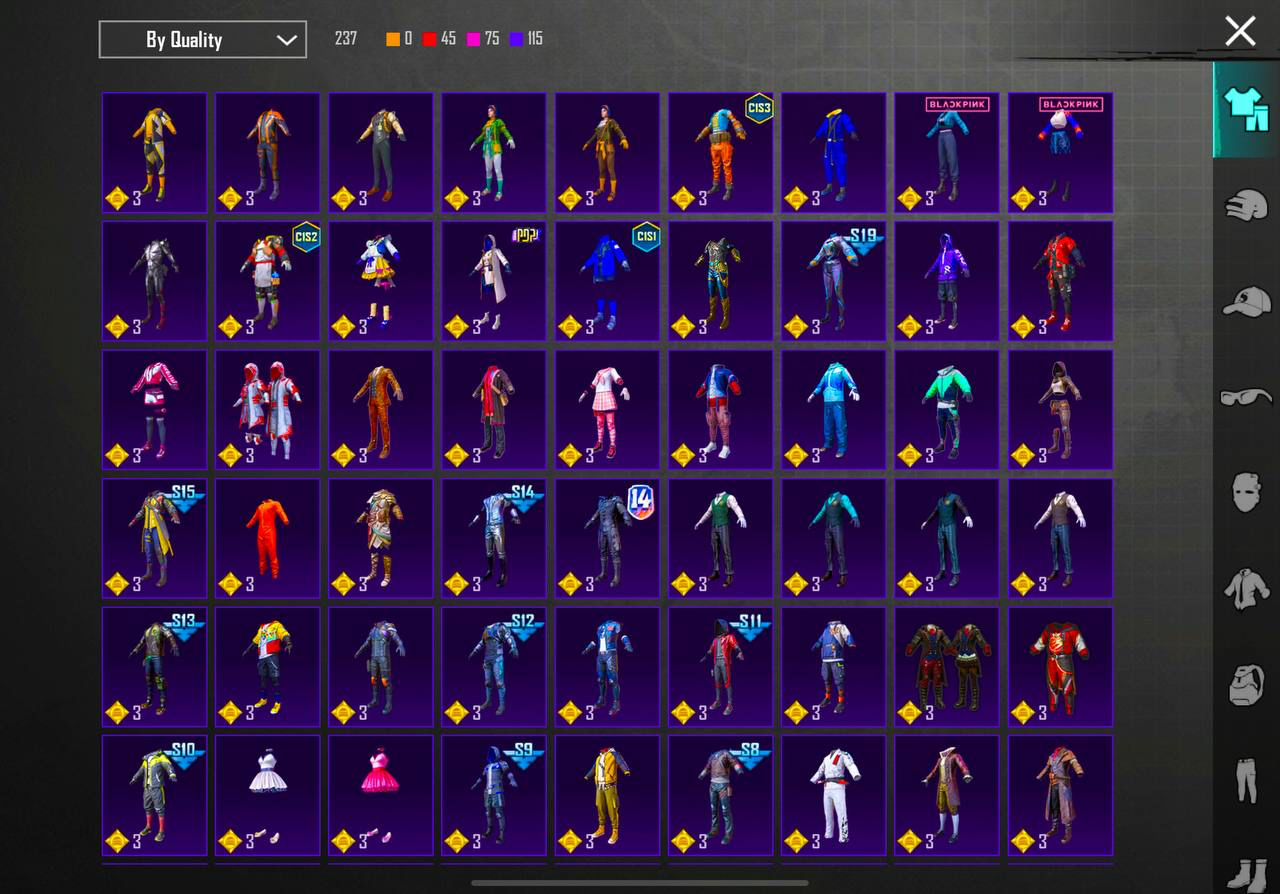
Task: Select the pink plaid skirt outfit
Action: pos(607,410)
